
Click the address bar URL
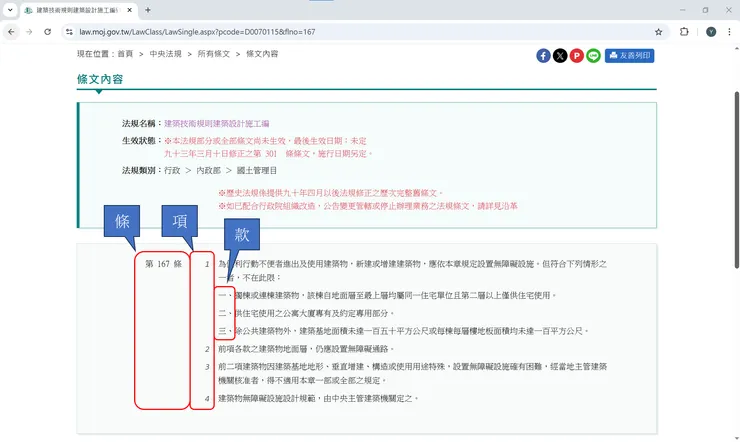point(197,32)
